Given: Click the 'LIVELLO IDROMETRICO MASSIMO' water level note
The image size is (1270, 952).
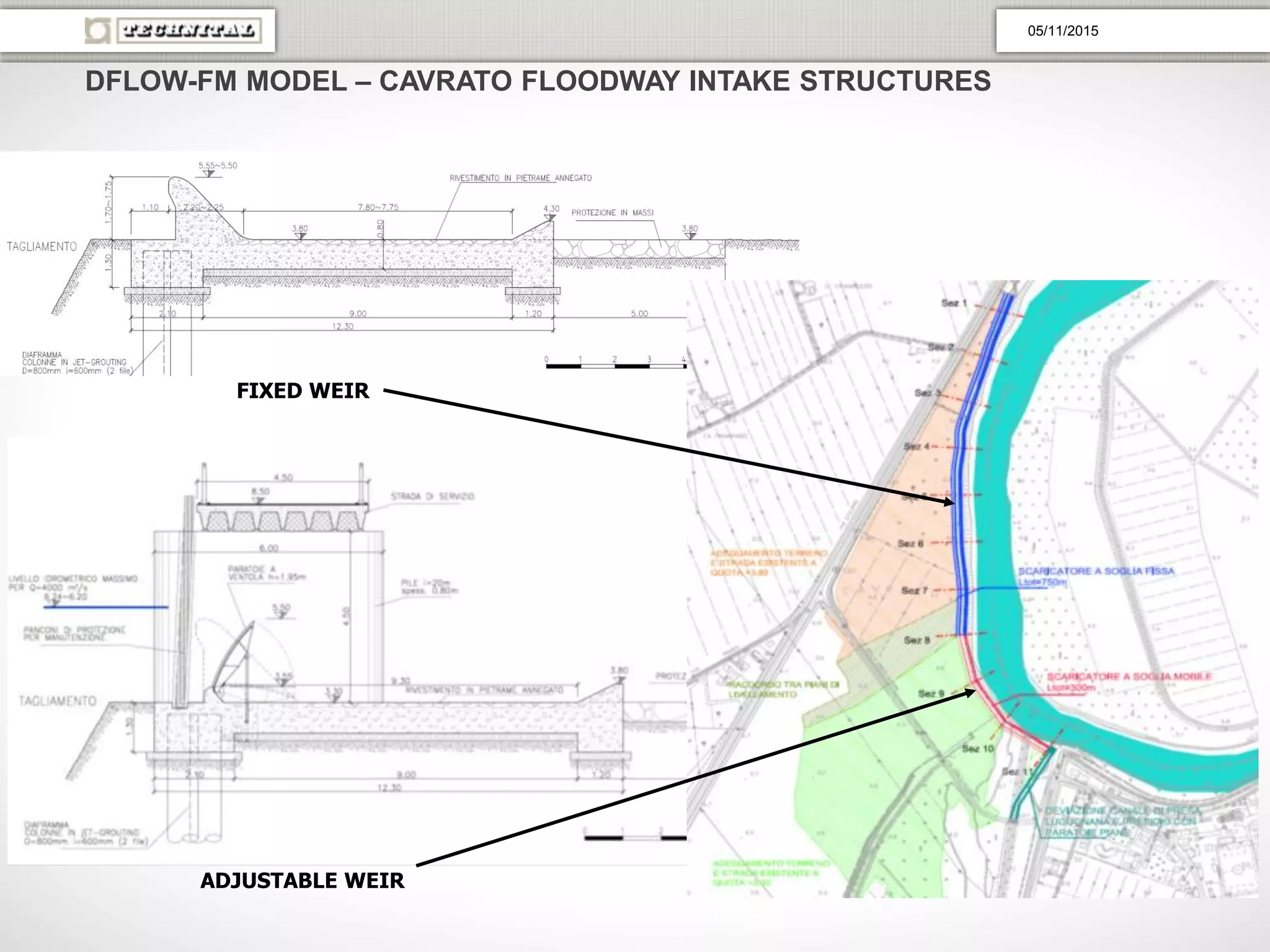Looking at the screenshot, I should coord(73,588).
